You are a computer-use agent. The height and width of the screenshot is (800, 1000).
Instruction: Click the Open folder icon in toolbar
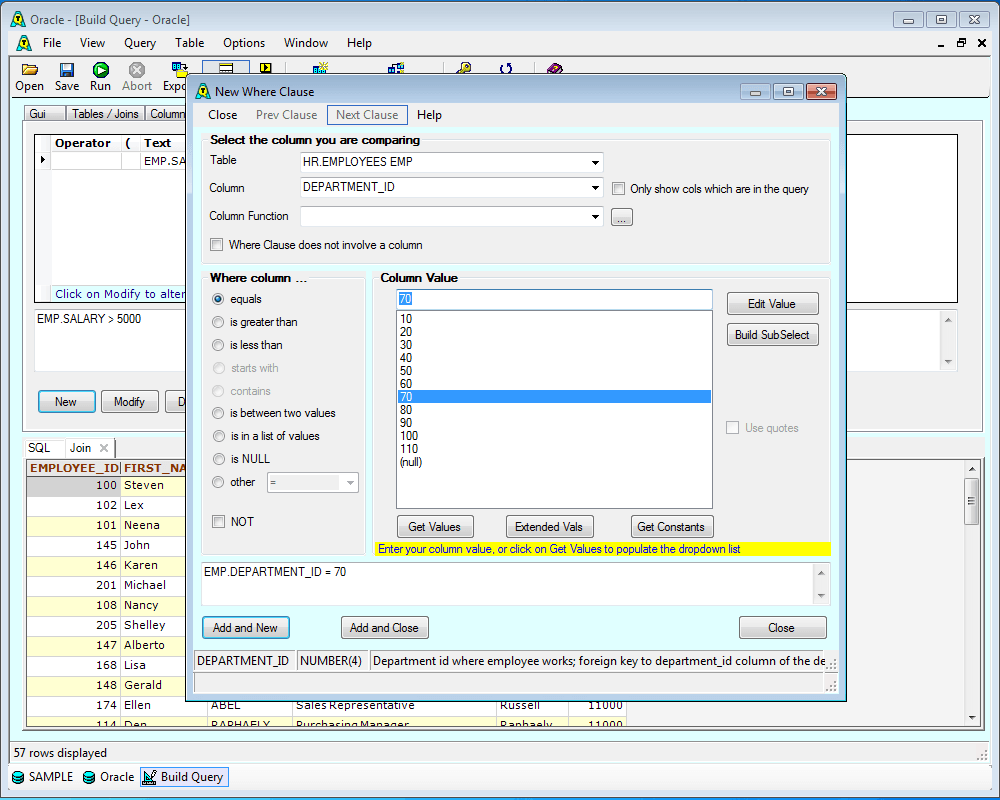29,70
